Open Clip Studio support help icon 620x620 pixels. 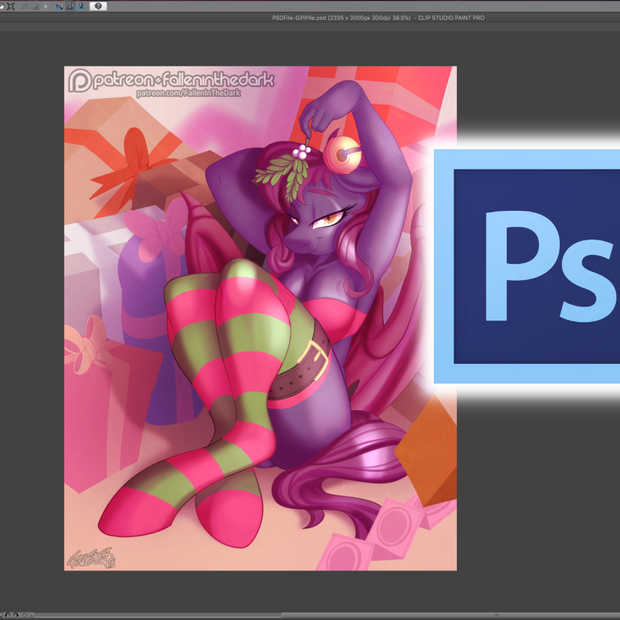point(98,6)
